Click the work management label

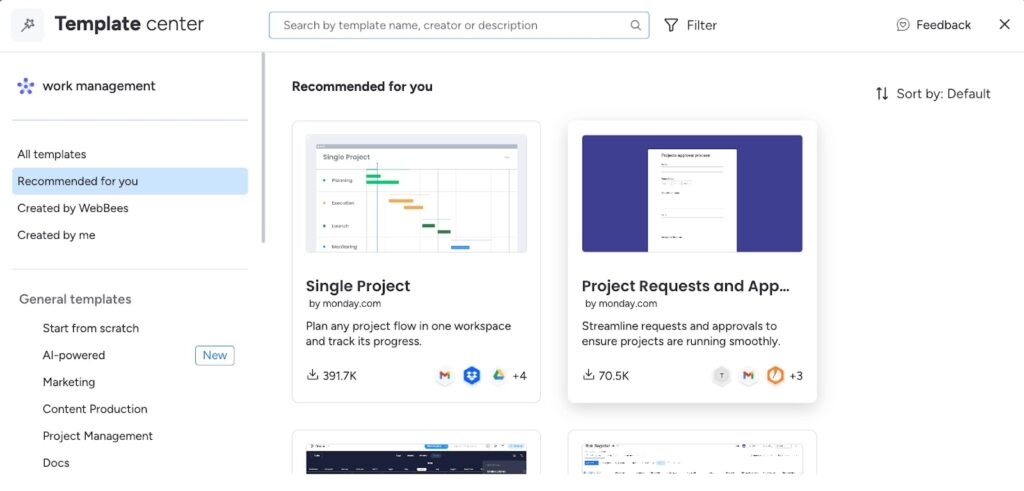click(99, 86)
